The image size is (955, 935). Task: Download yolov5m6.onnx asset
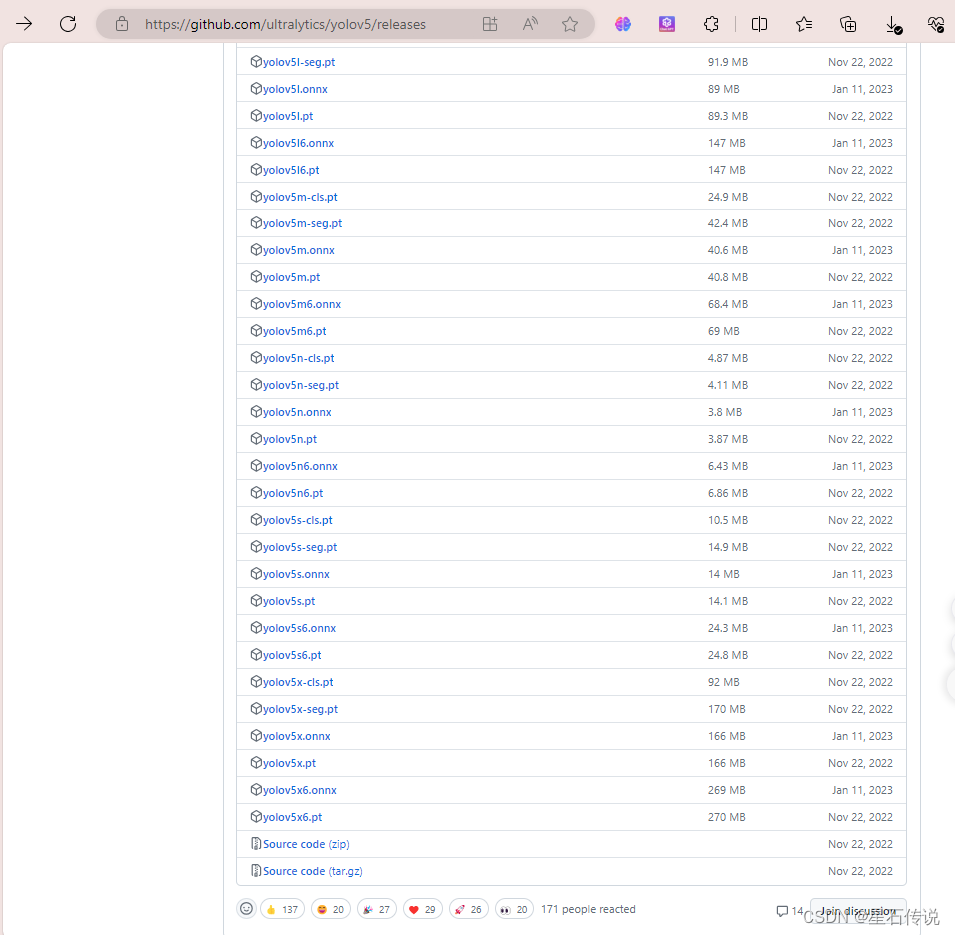302,304
